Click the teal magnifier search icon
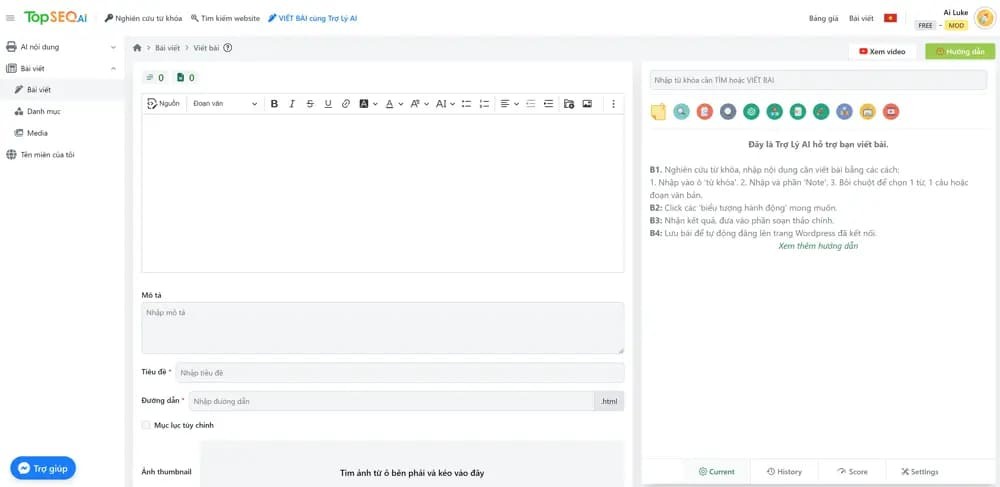The image size is (1000, 487). (x=681, y=112)
